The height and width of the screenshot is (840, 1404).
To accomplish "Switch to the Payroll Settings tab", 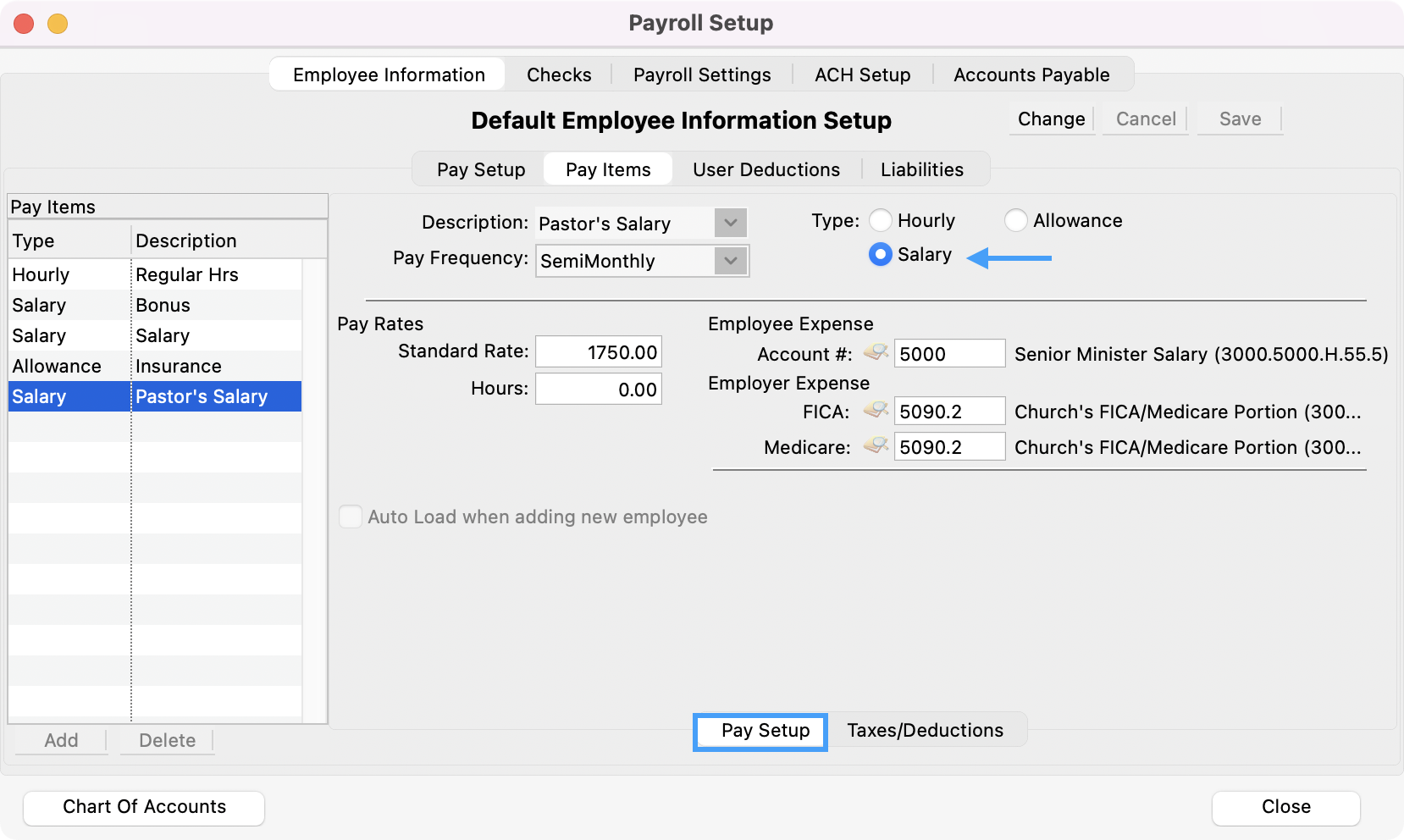I will pyautogui.click(x=702, y=75).
